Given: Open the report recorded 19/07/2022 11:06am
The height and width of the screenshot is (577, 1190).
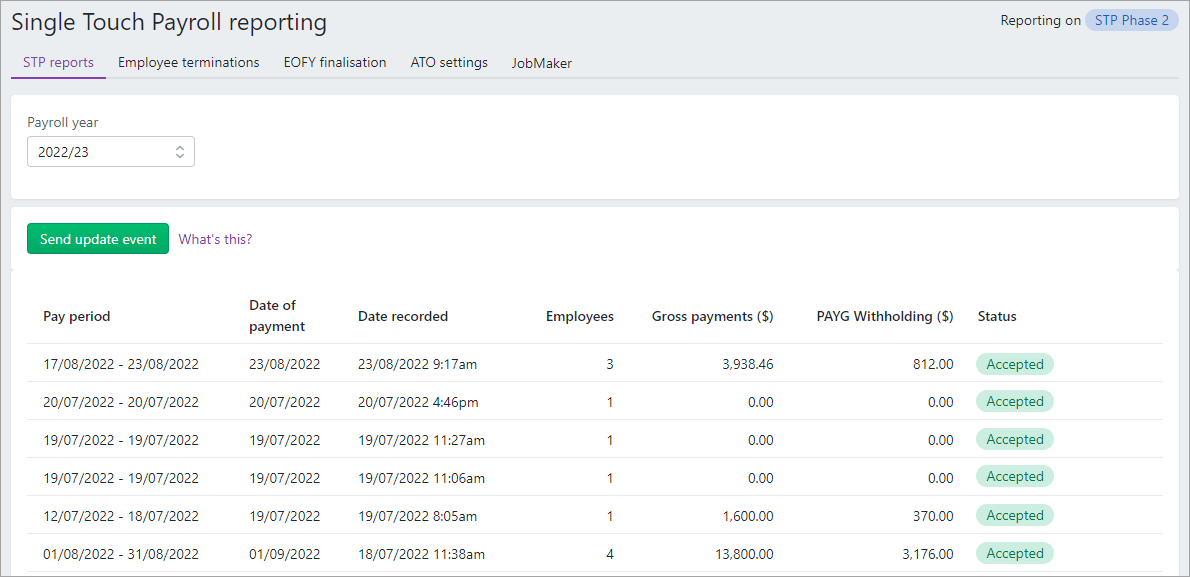Looking at the screenshot, I should (x=421, y=478).
